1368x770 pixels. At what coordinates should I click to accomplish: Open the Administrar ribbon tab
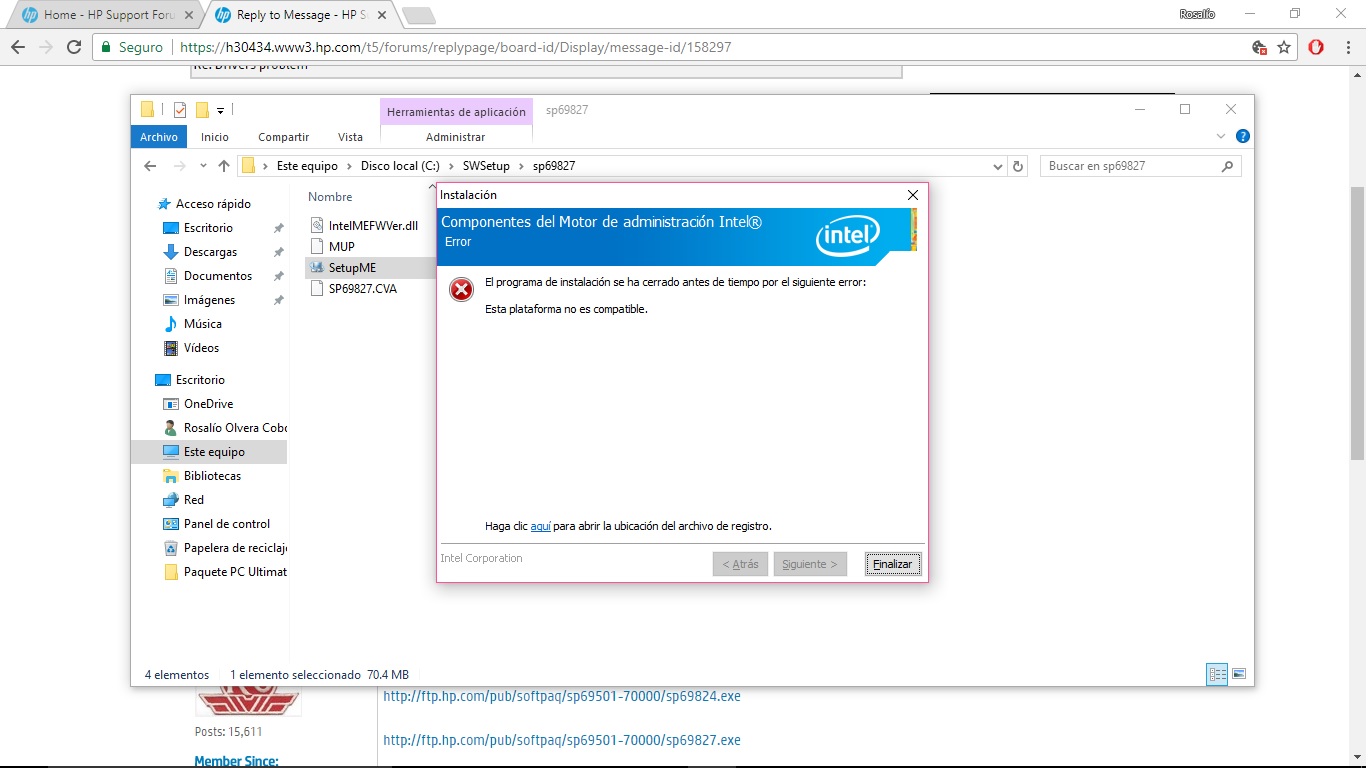pos(455,137)
